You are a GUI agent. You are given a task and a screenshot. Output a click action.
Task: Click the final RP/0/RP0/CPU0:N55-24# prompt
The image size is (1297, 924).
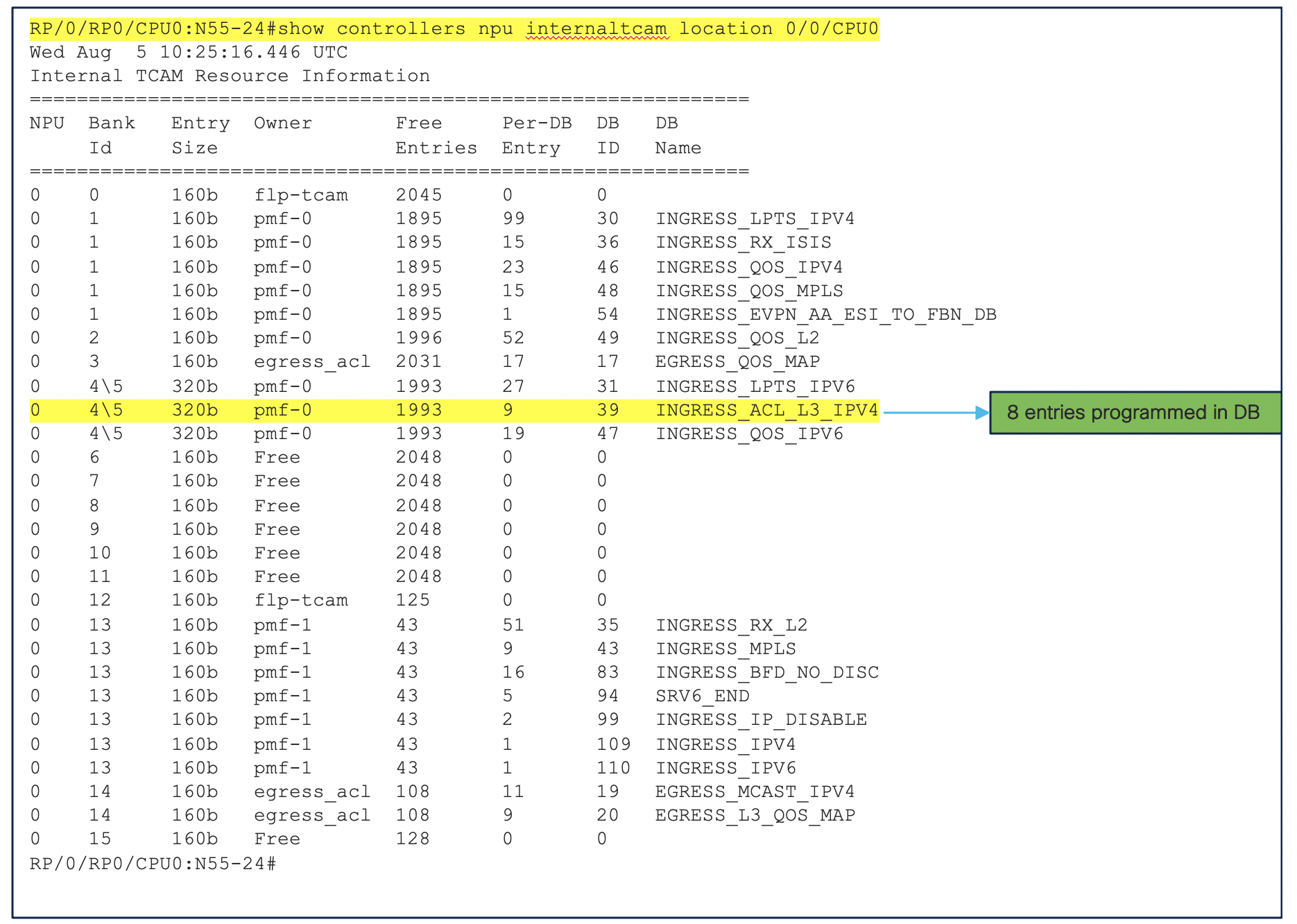click(153, 864)
